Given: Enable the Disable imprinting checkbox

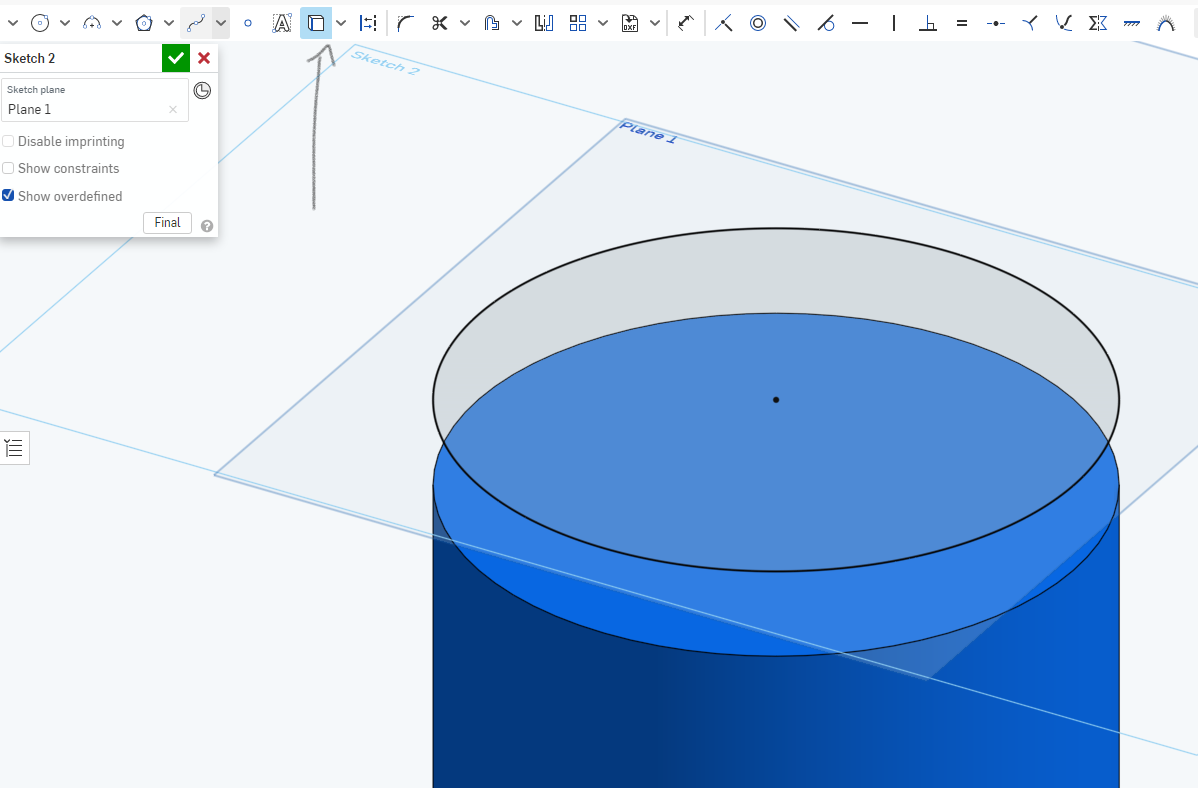Looking at the screenshot, I should [8, 141].
